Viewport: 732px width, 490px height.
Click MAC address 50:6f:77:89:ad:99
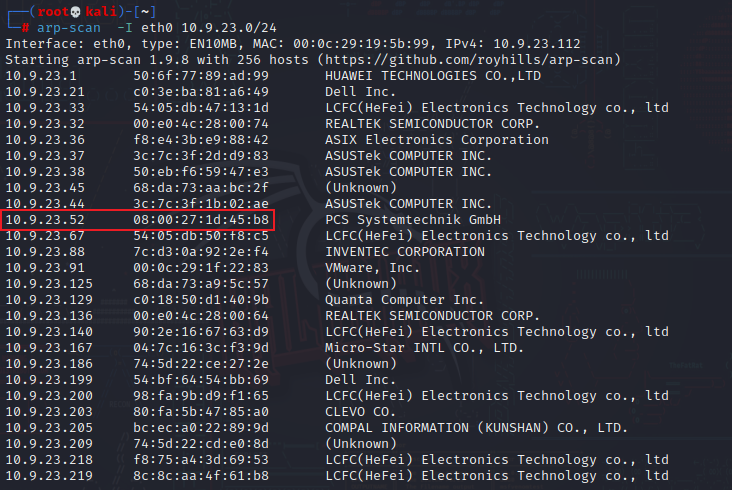[201, 76]
